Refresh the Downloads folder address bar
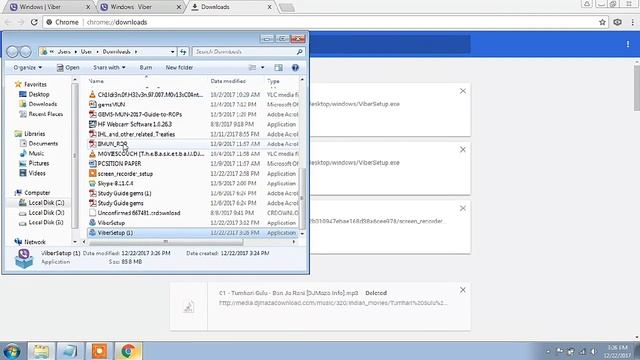 (183, 52)
